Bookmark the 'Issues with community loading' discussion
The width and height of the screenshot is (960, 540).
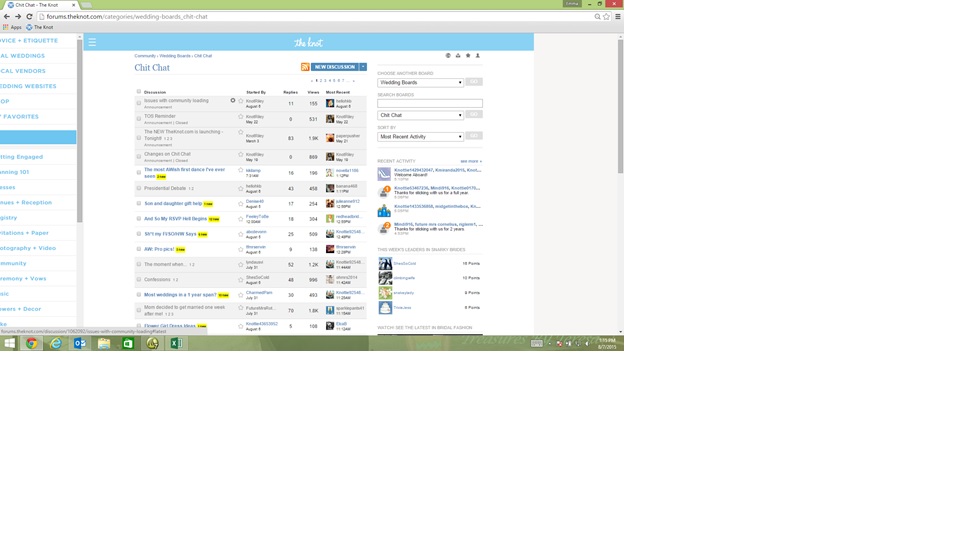tap(241, 101)
